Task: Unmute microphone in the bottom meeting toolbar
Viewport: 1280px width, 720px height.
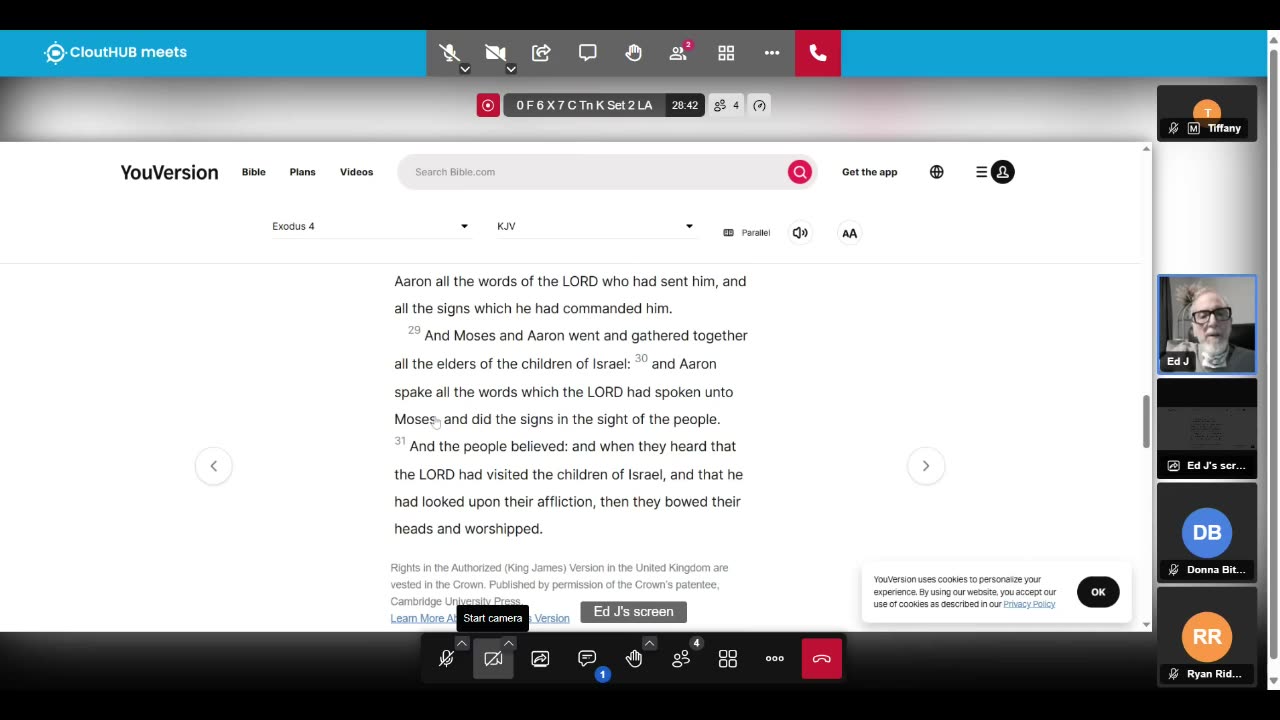Action: pos(446,659)
